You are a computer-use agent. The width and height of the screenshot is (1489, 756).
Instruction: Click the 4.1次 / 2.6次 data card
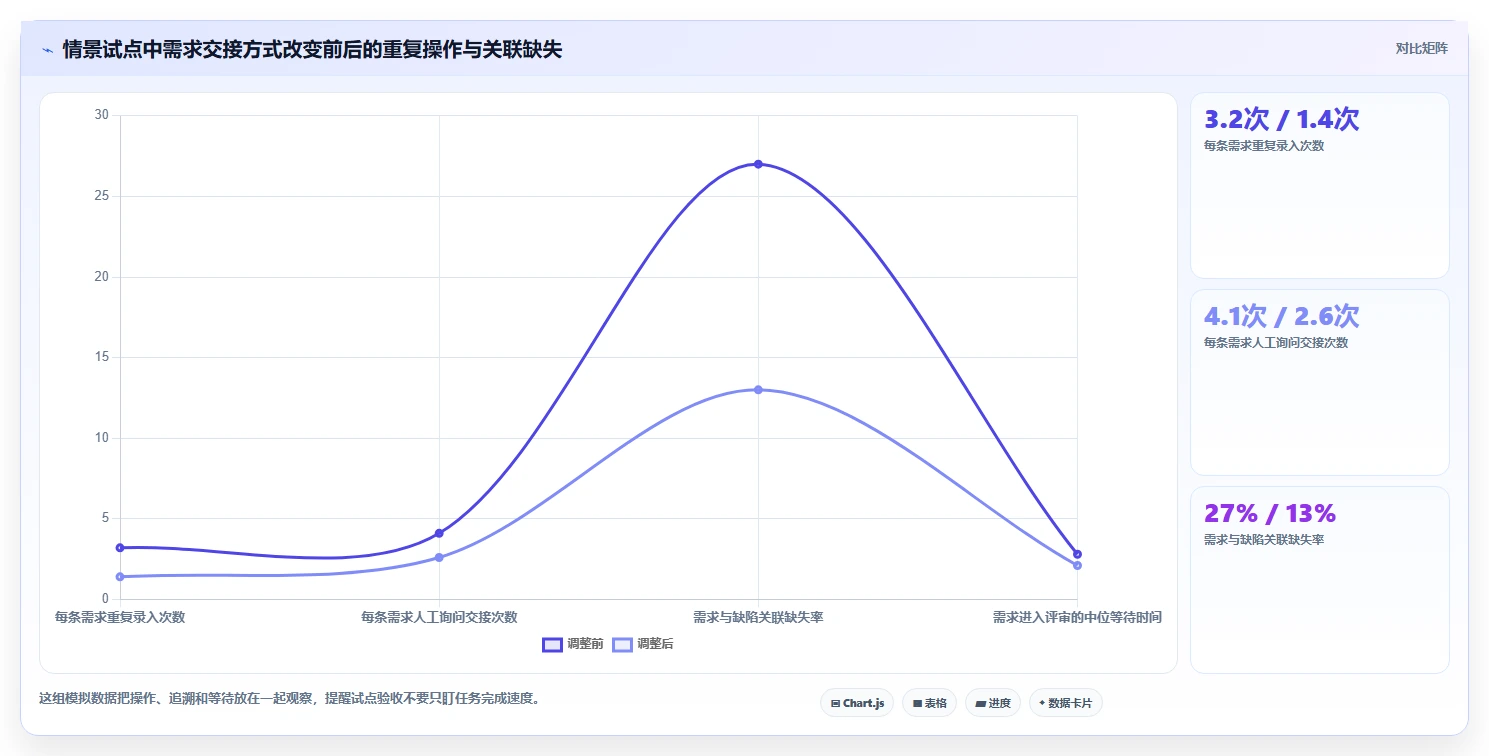tap(1319, 382)
